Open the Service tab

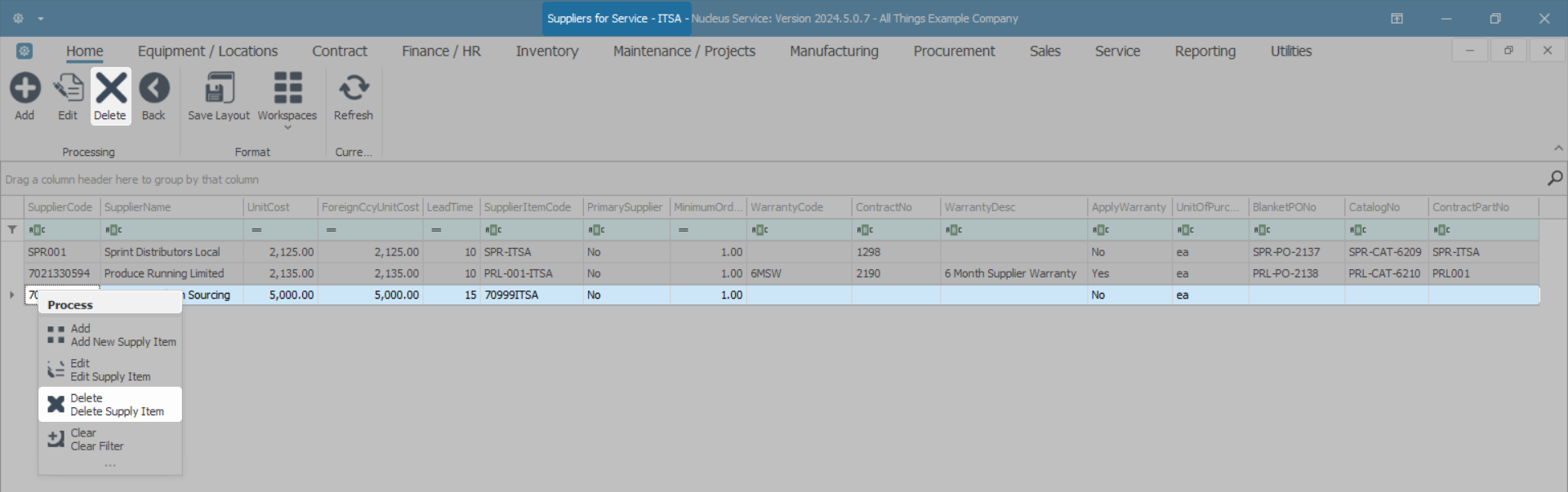click(1117, 51)
